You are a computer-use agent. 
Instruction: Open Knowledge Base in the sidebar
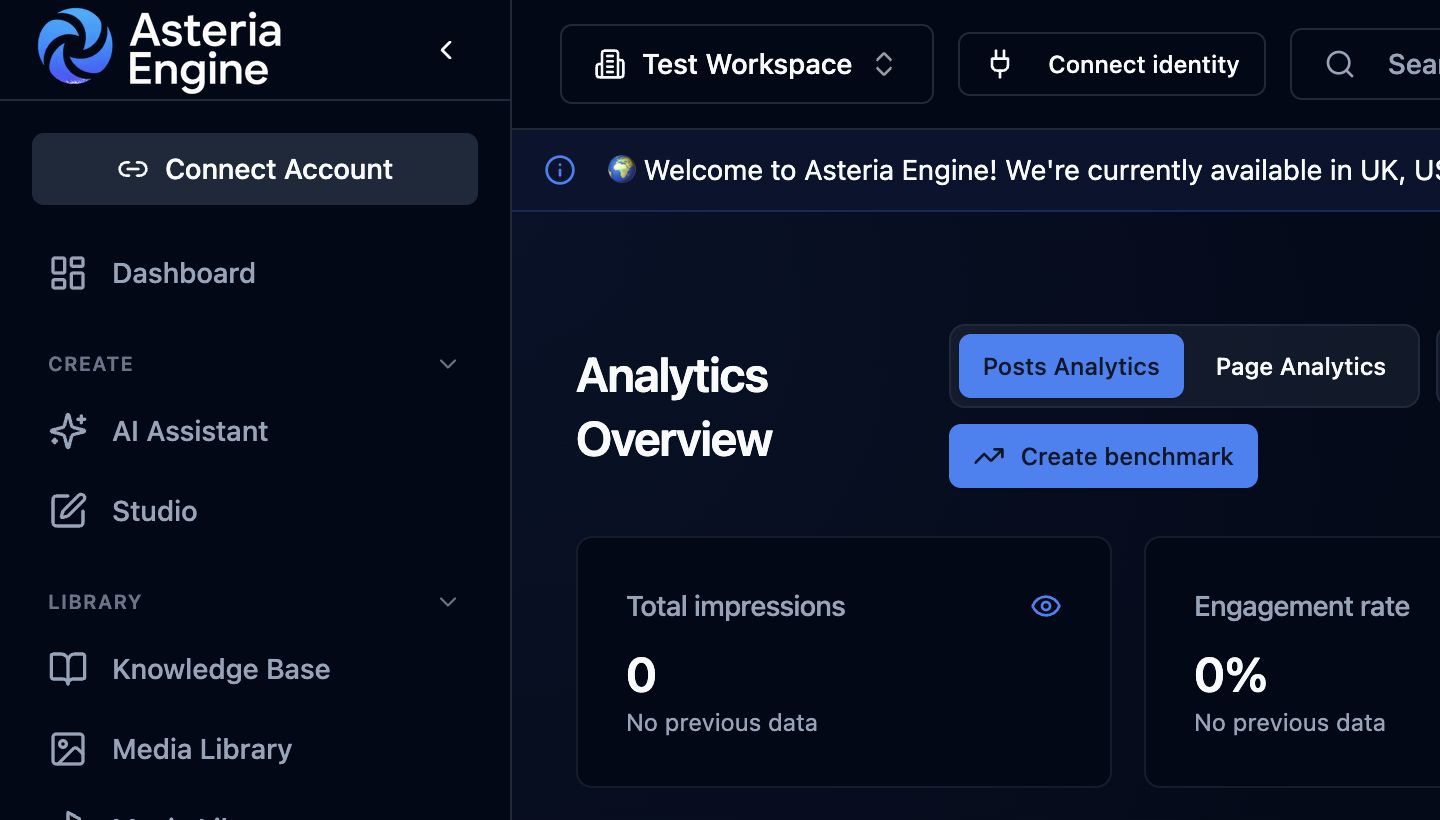tap(255, 669)
